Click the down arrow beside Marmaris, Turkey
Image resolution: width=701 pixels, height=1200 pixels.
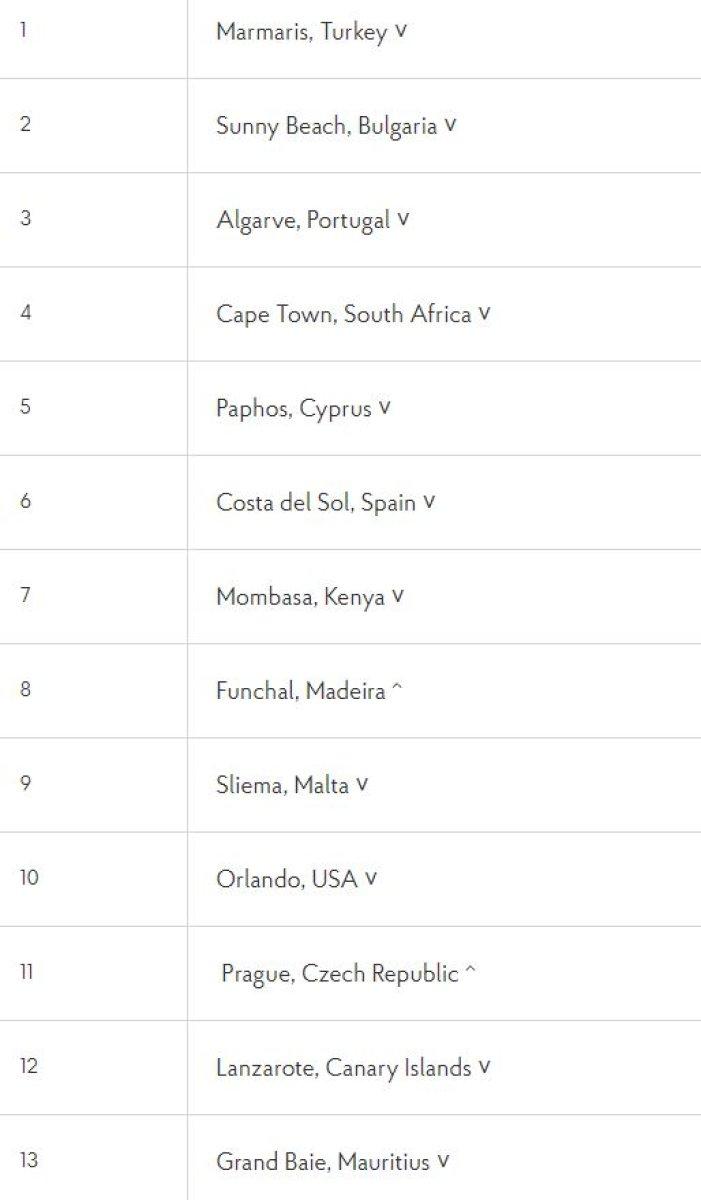pos(401,31)
